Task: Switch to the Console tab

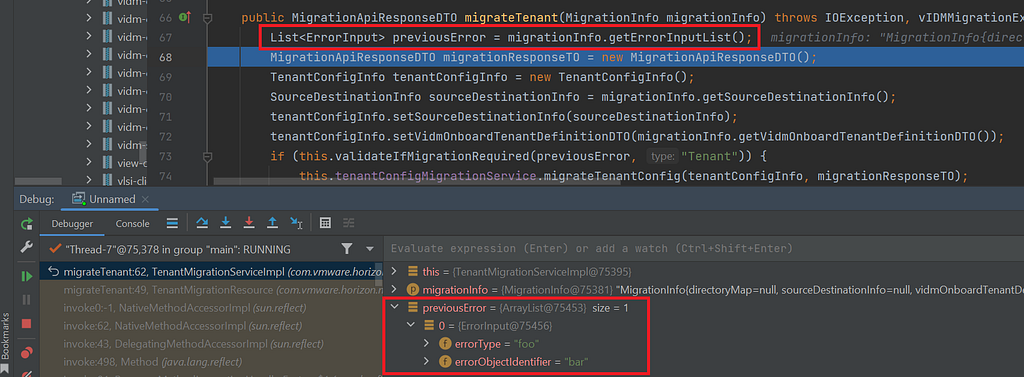Action: coord(133,223)
